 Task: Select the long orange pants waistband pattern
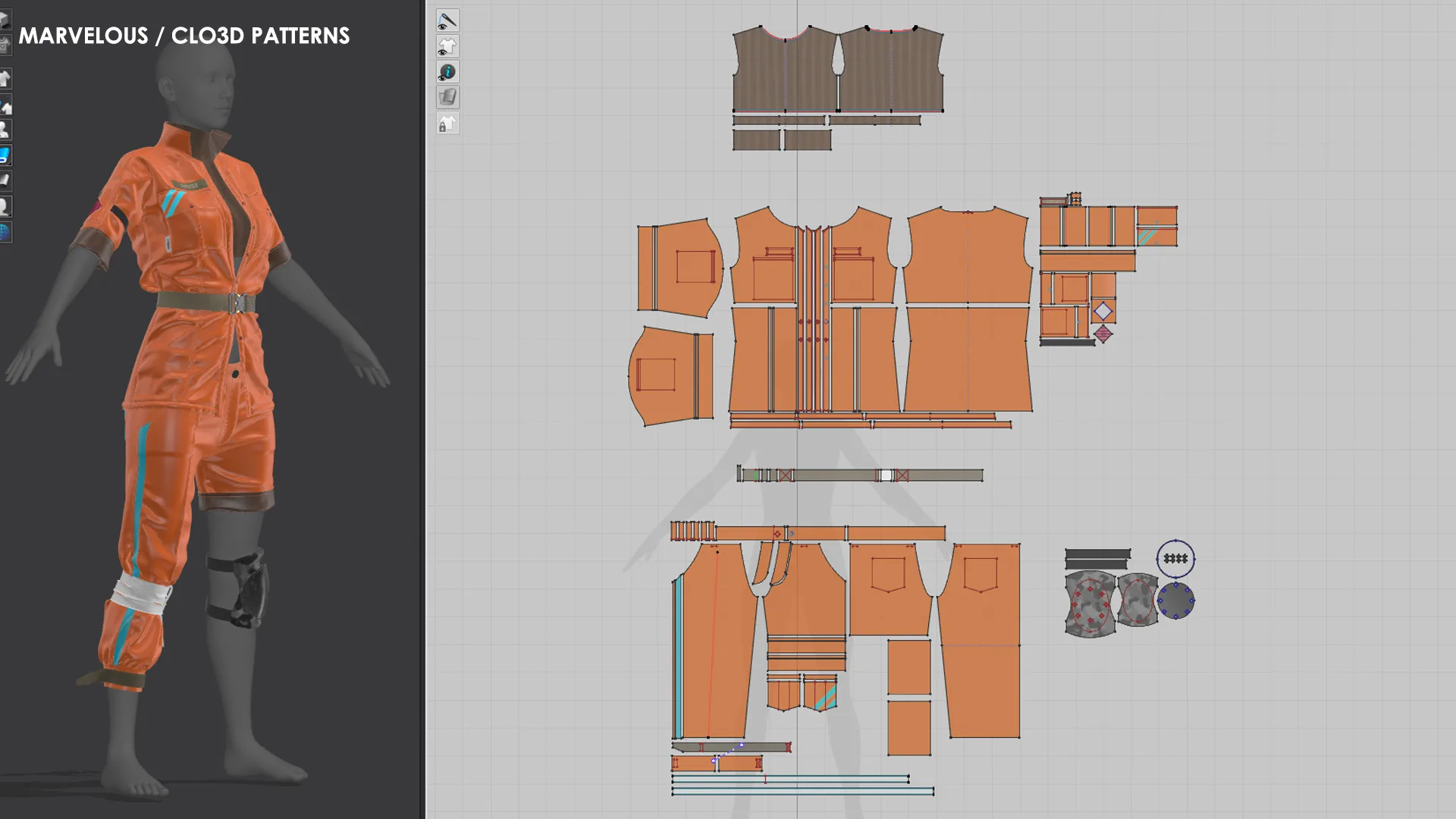(x=830, y=534)
